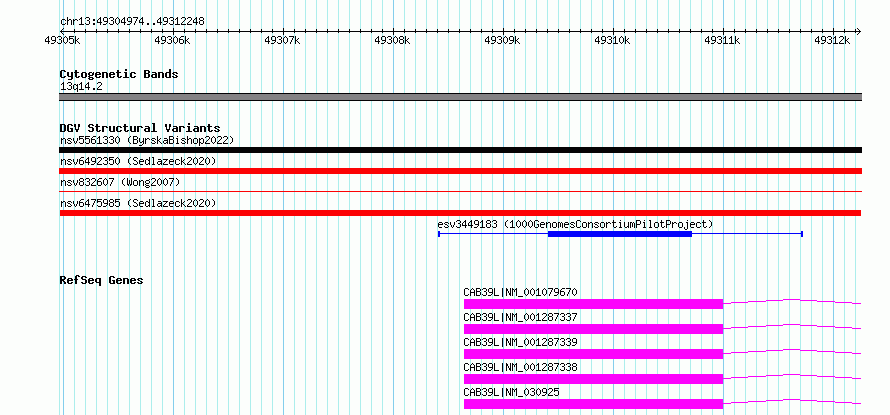The width and height of the screenshot is (890, 415).
Task: Click the Cytogenetic Bands track title
Action: click(119, 74)
